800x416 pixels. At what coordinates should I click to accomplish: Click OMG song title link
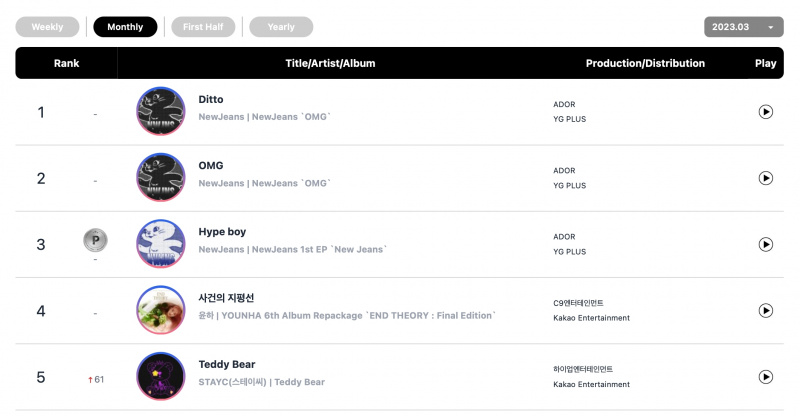click(x=211, y=165)
